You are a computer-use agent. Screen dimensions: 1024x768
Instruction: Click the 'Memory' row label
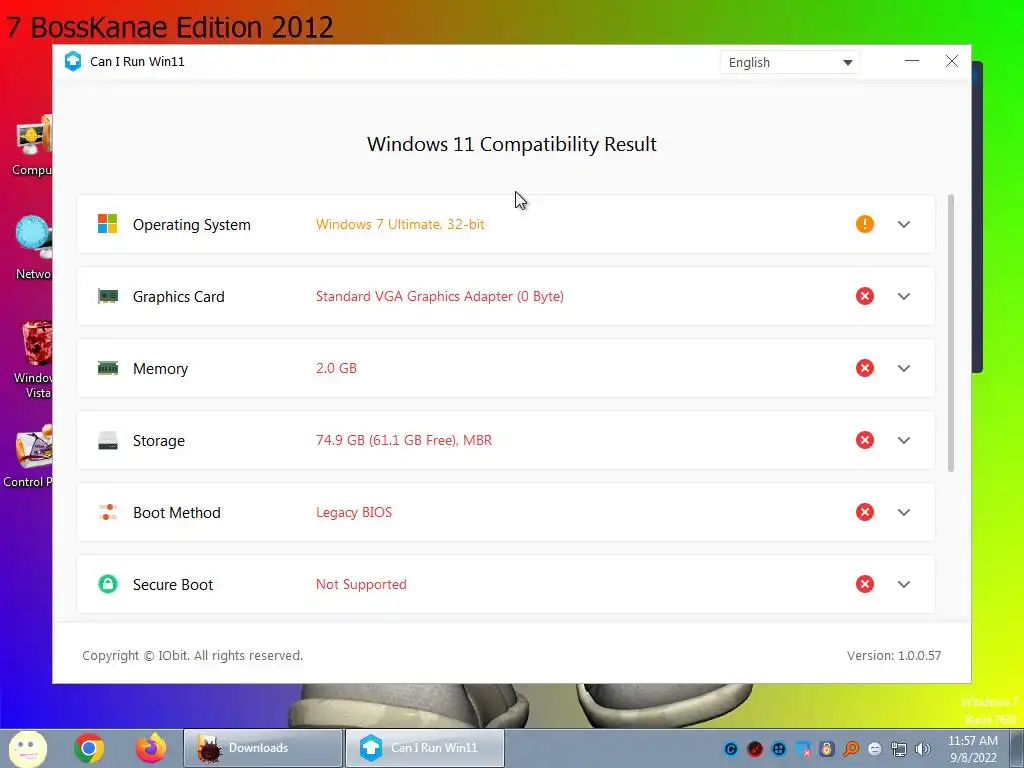coord(160,369)
